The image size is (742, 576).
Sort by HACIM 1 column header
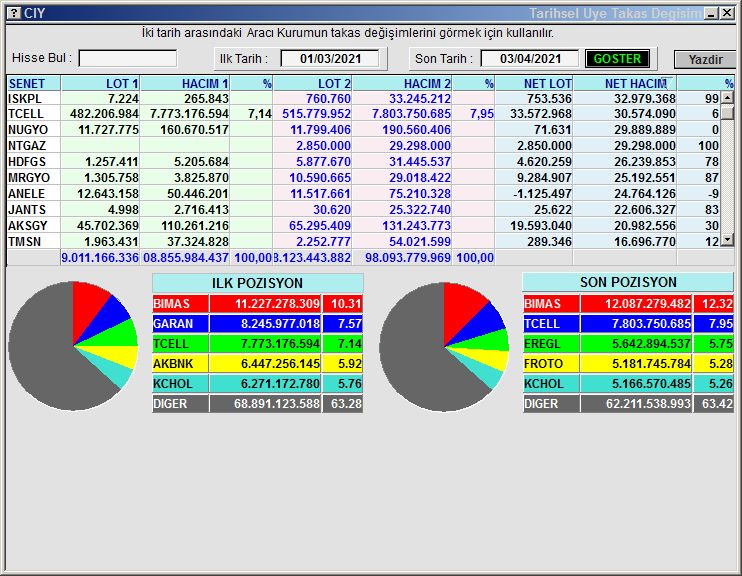point(185,83)
